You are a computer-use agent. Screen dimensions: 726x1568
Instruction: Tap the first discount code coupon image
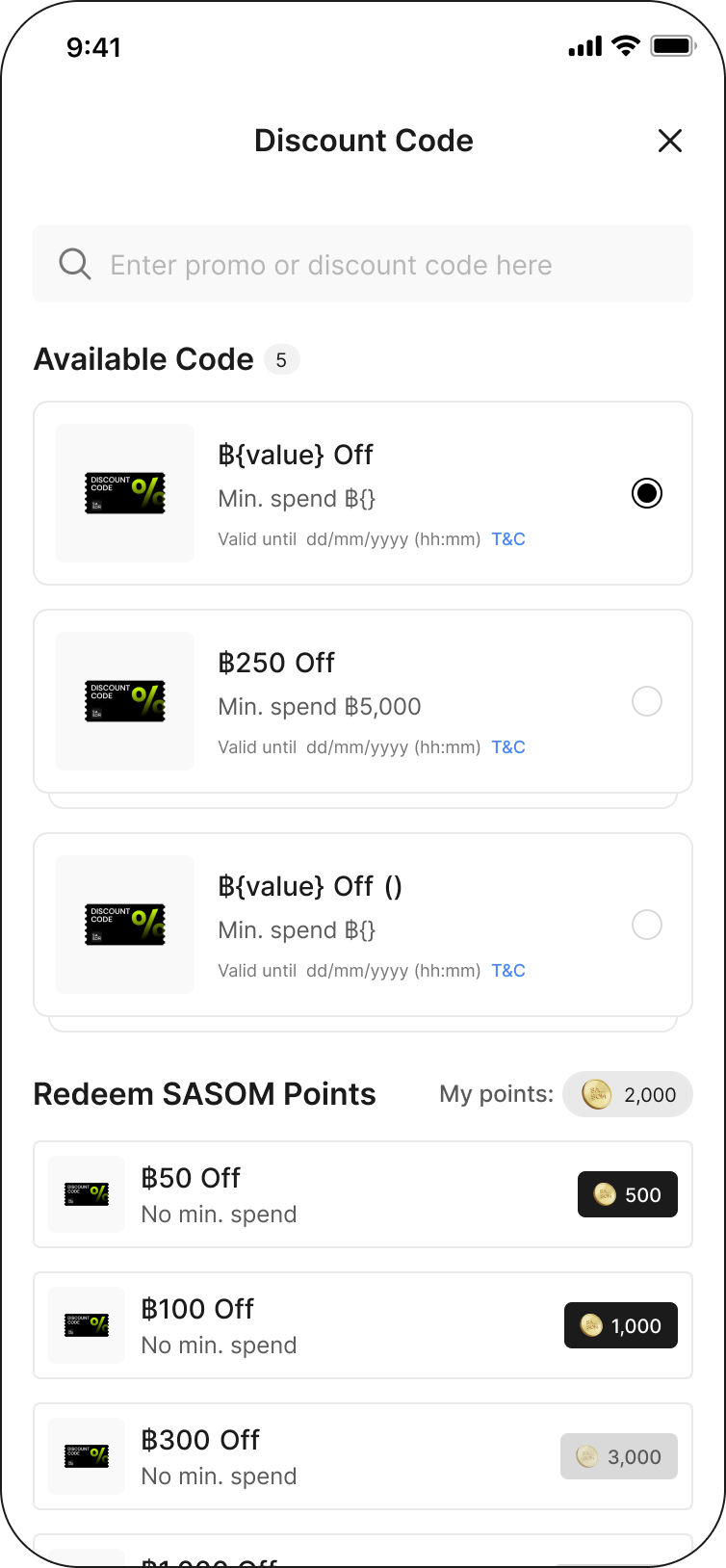125,493
